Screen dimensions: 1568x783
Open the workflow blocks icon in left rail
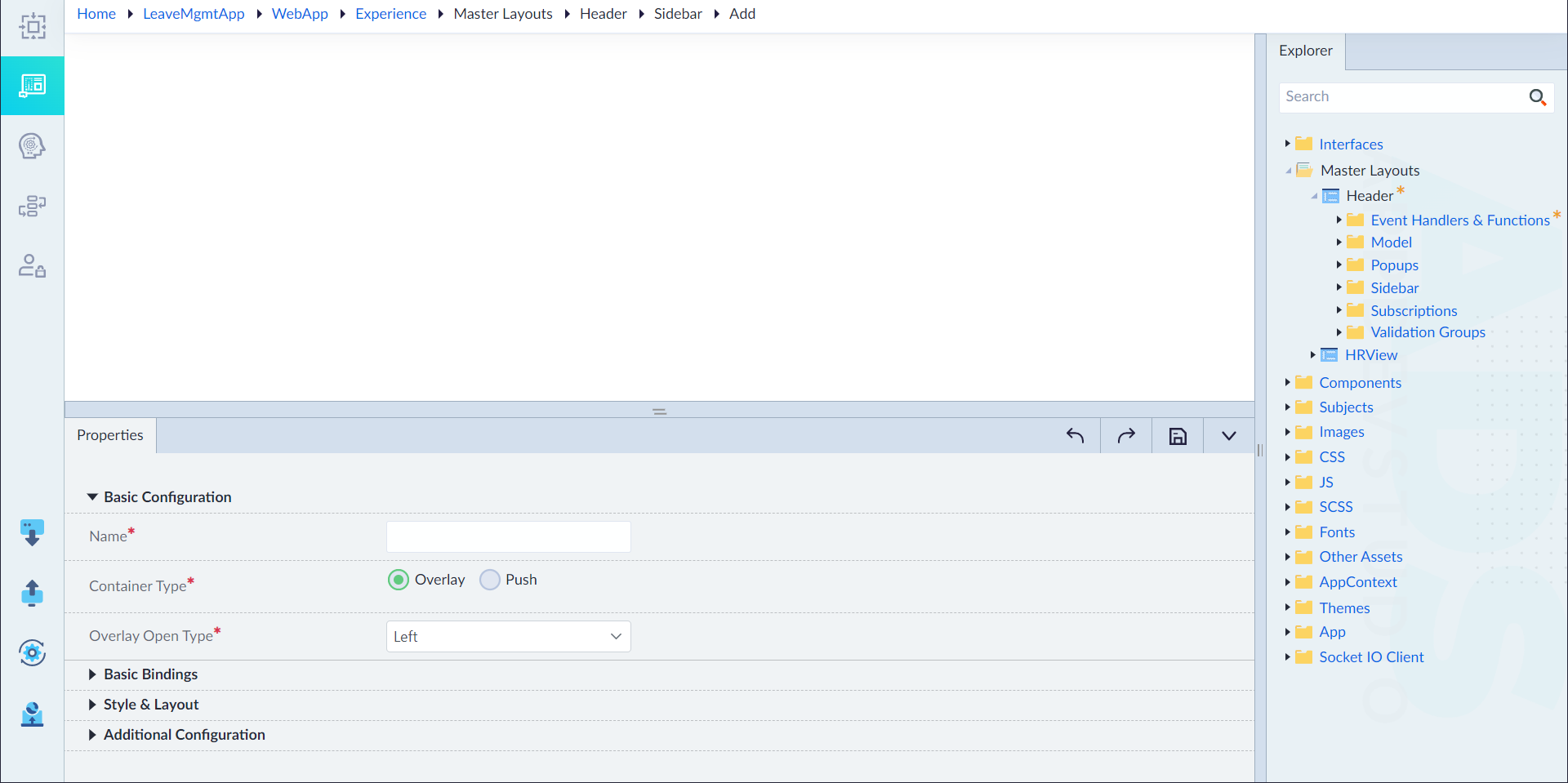[32, 206]
